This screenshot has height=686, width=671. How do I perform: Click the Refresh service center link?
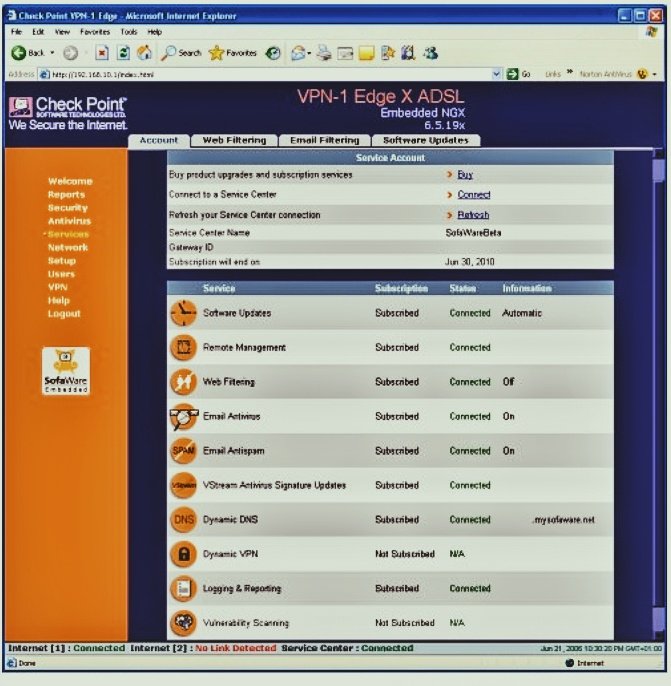pyautogui.click(x=473, y=215)
